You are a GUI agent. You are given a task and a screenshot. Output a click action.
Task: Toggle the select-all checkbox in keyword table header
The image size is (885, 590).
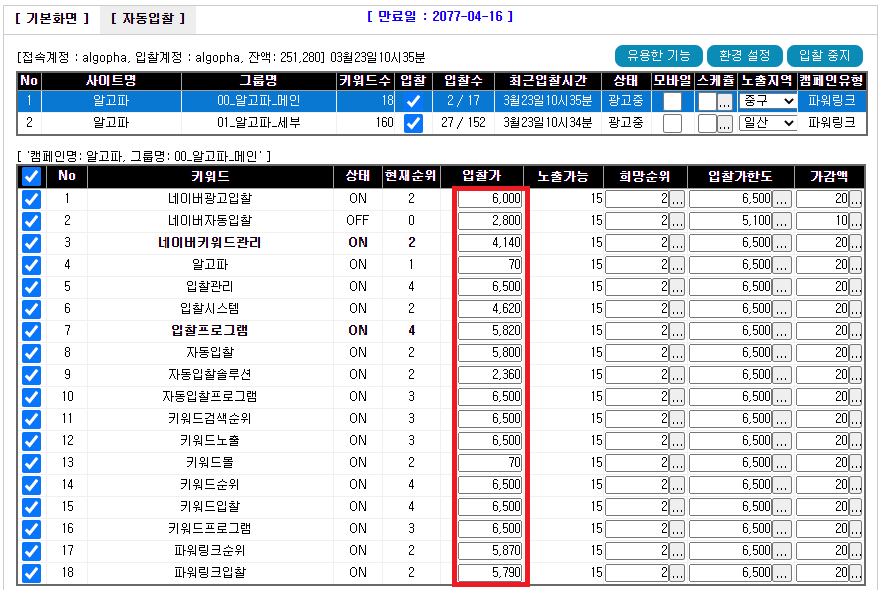(31, 176)
